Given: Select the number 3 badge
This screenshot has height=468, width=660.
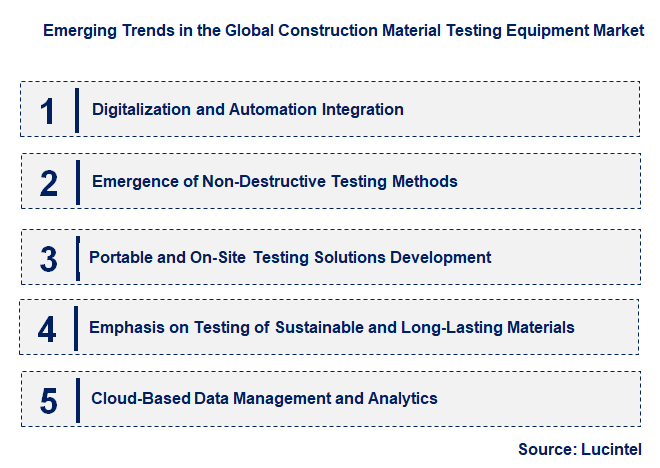Looking at the screenshot, I should pos(49,258).
